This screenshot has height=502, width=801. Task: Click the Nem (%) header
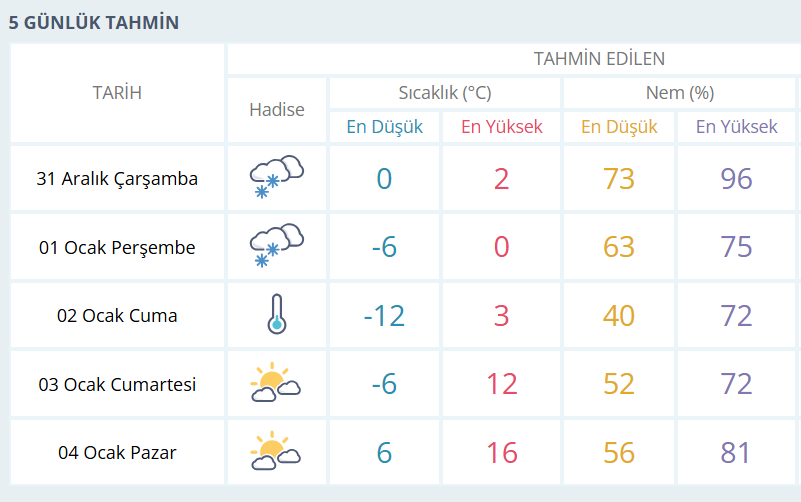[679, 93]
